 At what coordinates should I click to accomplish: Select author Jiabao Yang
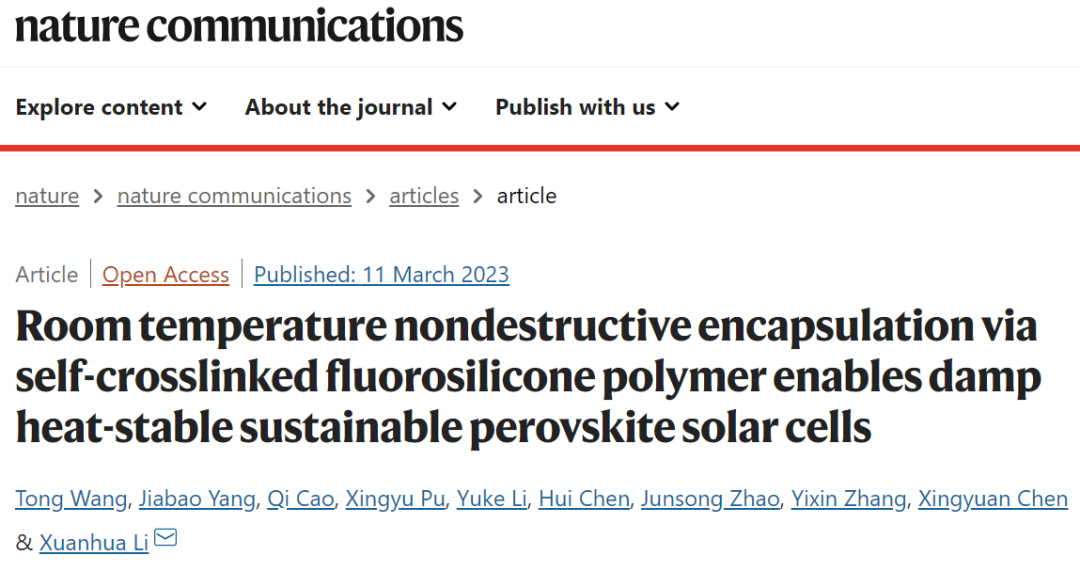click(x=197, y=499)
